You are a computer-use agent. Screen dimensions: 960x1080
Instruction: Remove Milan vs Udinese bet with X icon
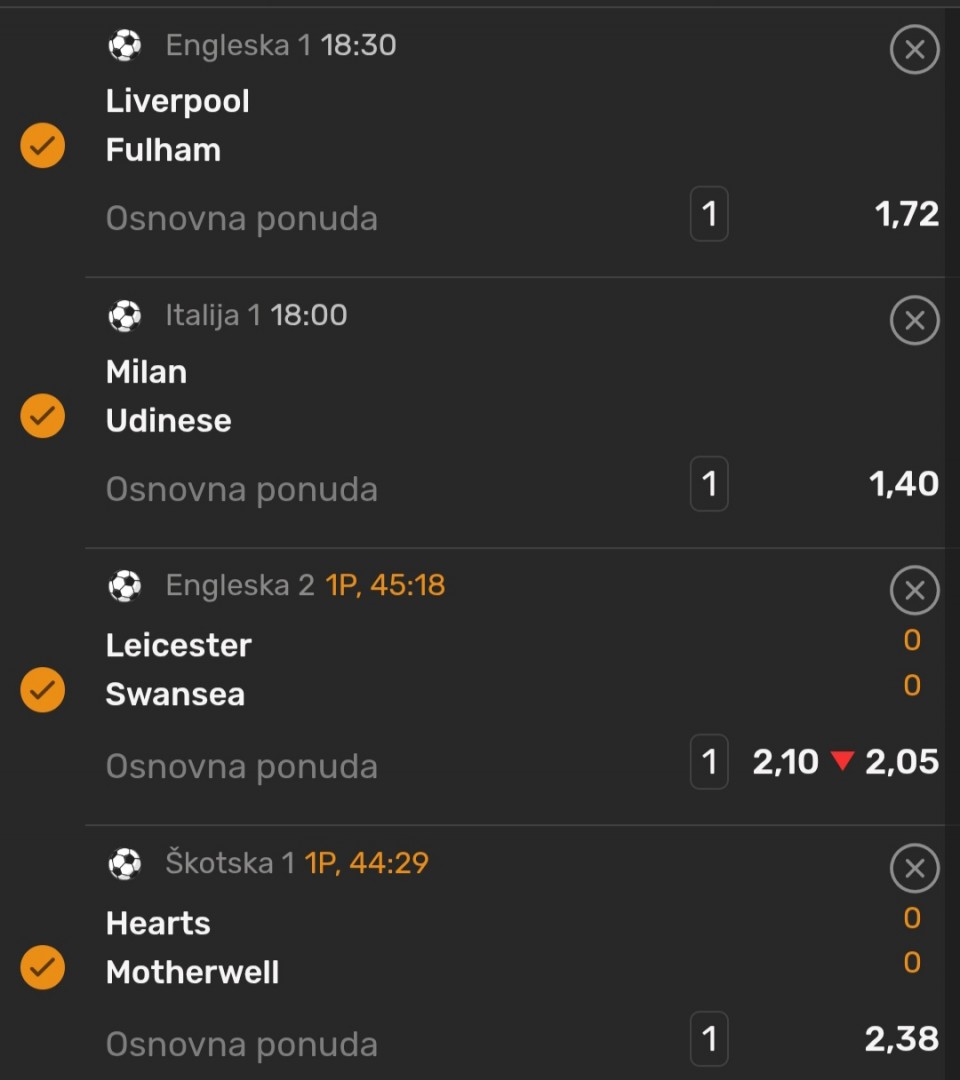[914, 321]
